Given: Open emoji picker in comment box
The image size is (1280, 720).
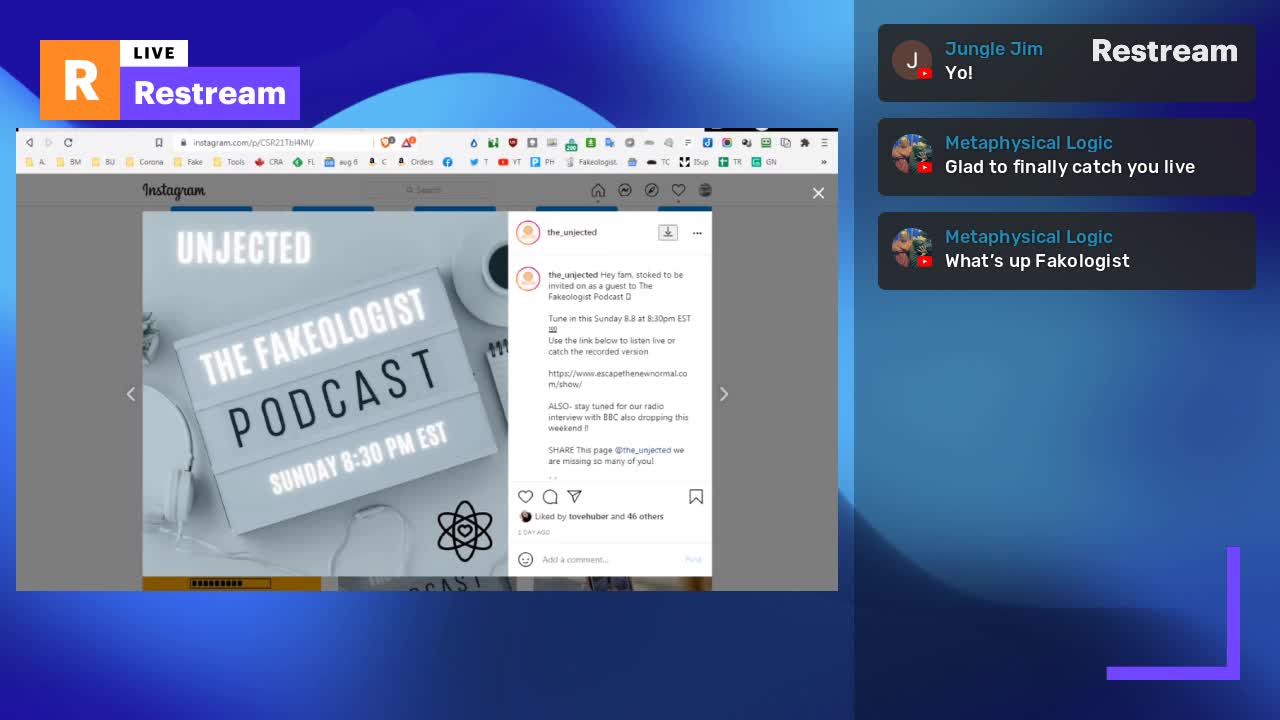Looking at the screenshot, I should [526, 559].
